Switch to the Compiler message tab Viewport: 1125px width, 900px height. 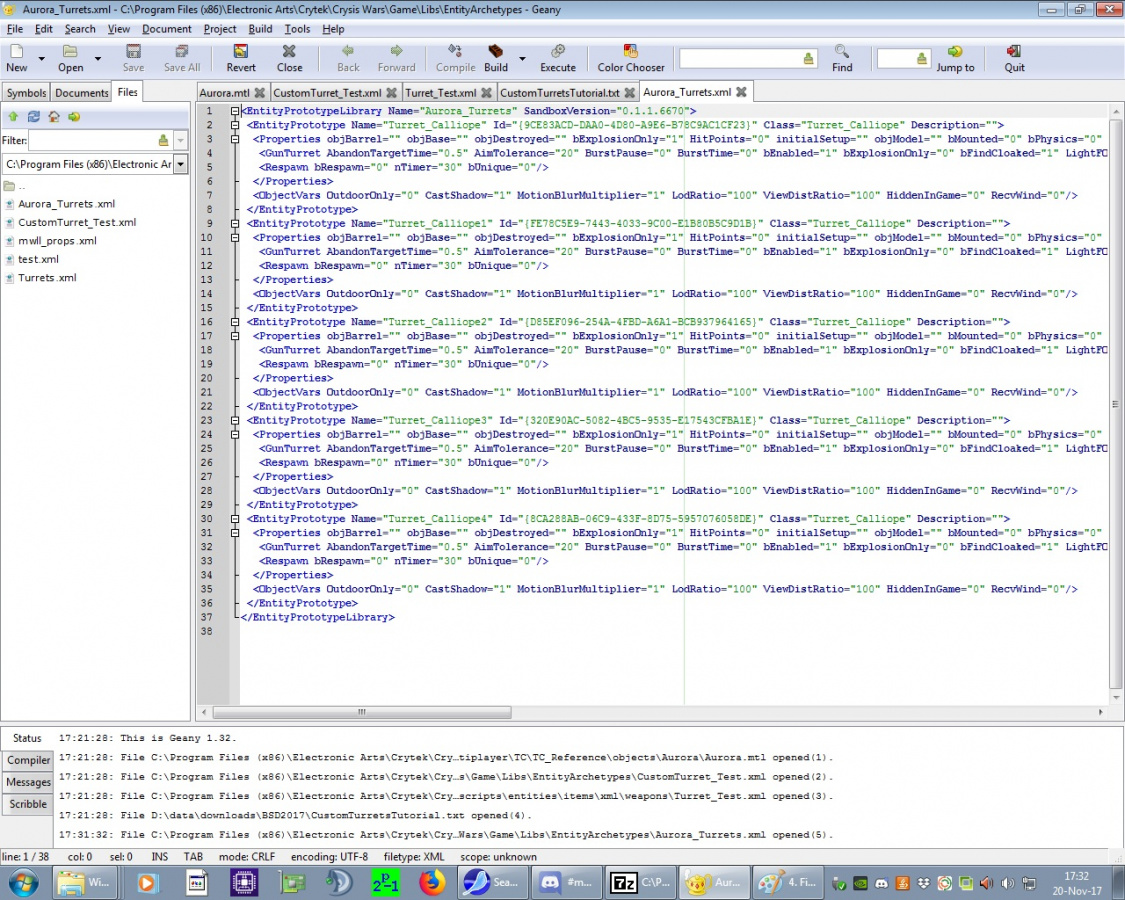click(29, 761)
